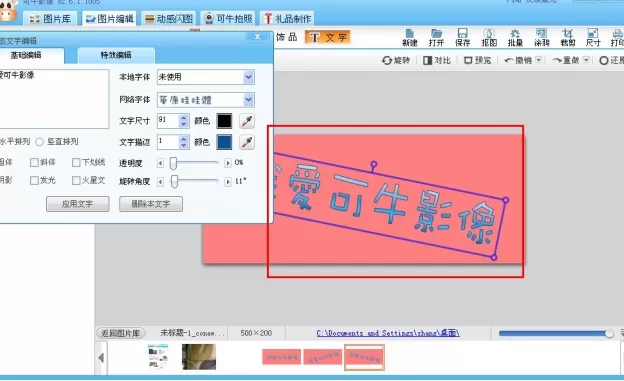Image resolution: width=624 pixels, height=381 pixels.
Task: Select the 涂鸦 doodle tool icon
Action: click(x=542, y=37)
